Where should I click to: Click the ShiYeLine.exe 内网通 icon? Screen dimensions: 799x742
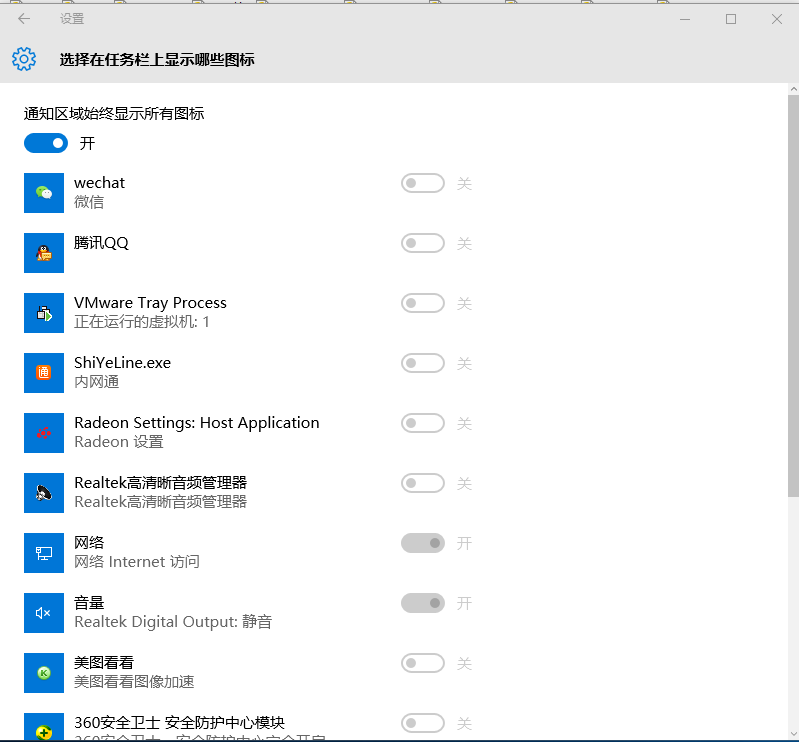pyautogui.click(x=44, y=373)
